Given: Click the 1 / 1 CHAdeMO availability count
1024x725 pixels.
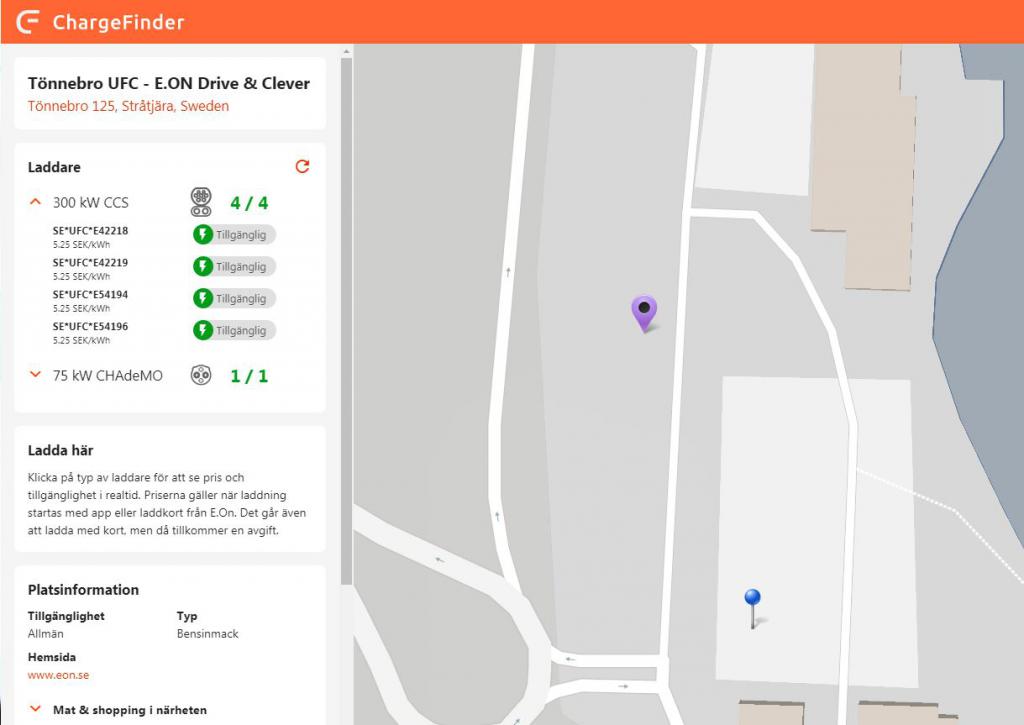Looking at the screenshot, I should click(249, 376).
